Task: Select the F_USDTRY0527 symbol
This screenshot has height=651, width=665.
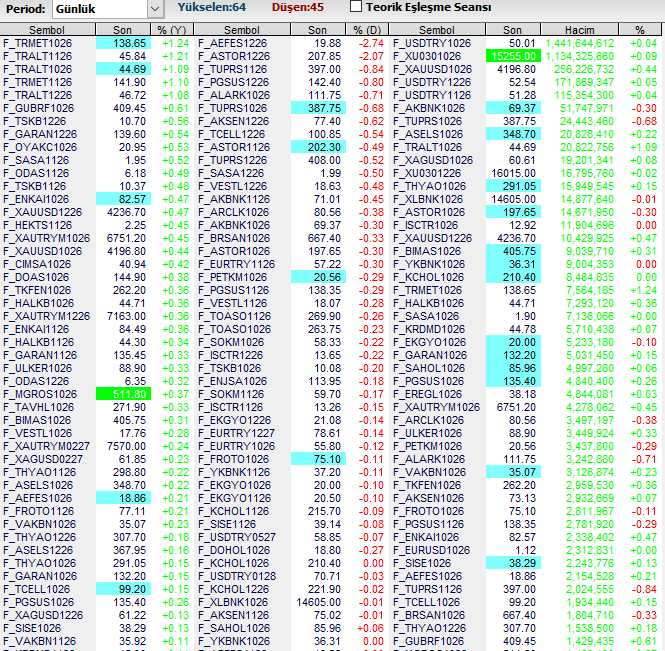Action: point(237,537)
